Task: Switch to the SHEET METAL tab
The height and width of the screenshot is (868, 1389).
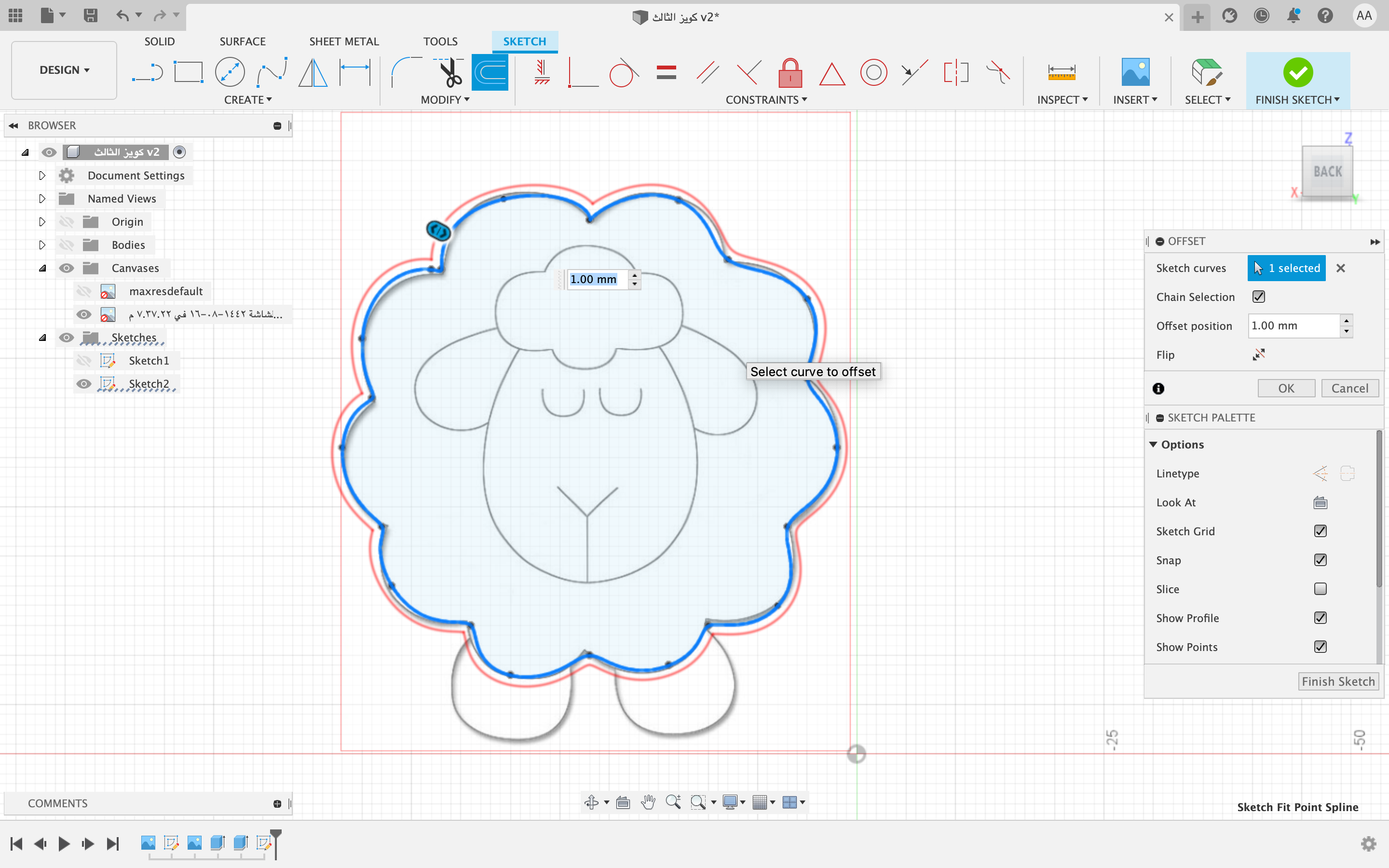Action: pos(344,41)
